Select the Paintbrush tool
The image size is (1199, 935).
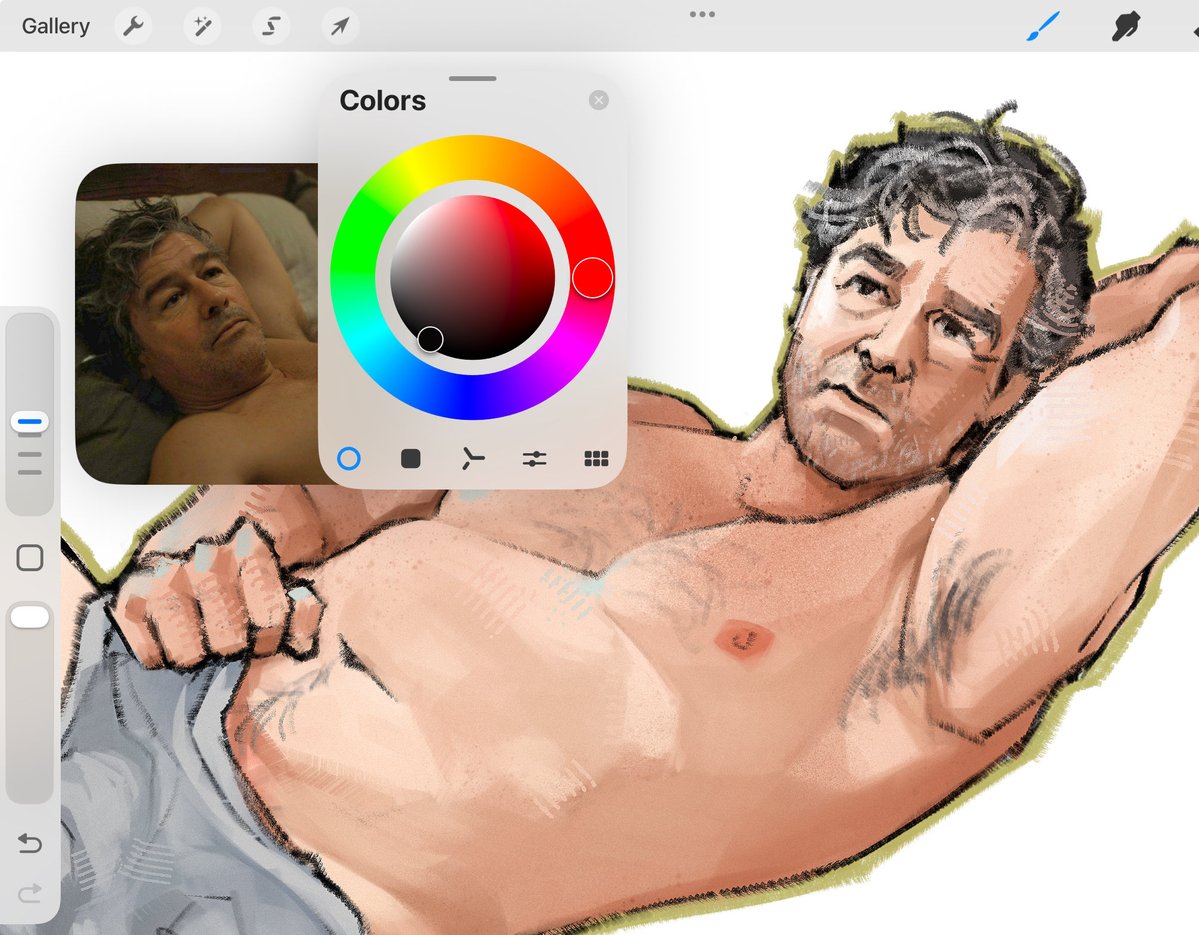(1044, 27)
